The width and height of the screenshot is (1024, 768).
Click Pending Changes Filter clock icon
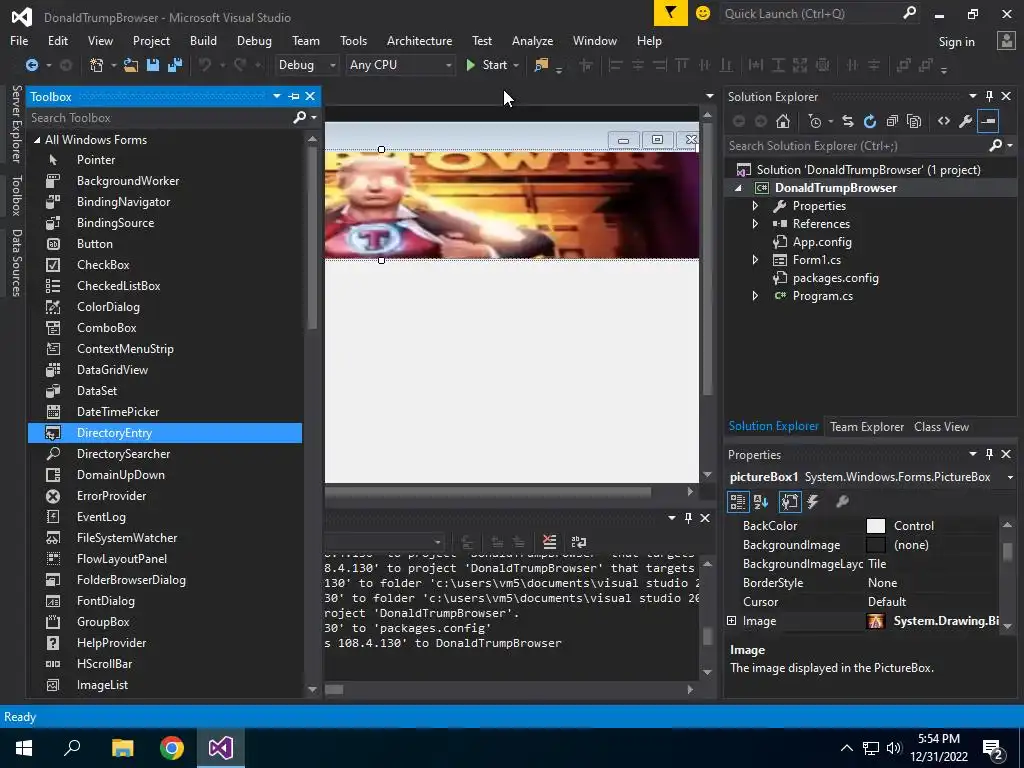click(814, 121)
